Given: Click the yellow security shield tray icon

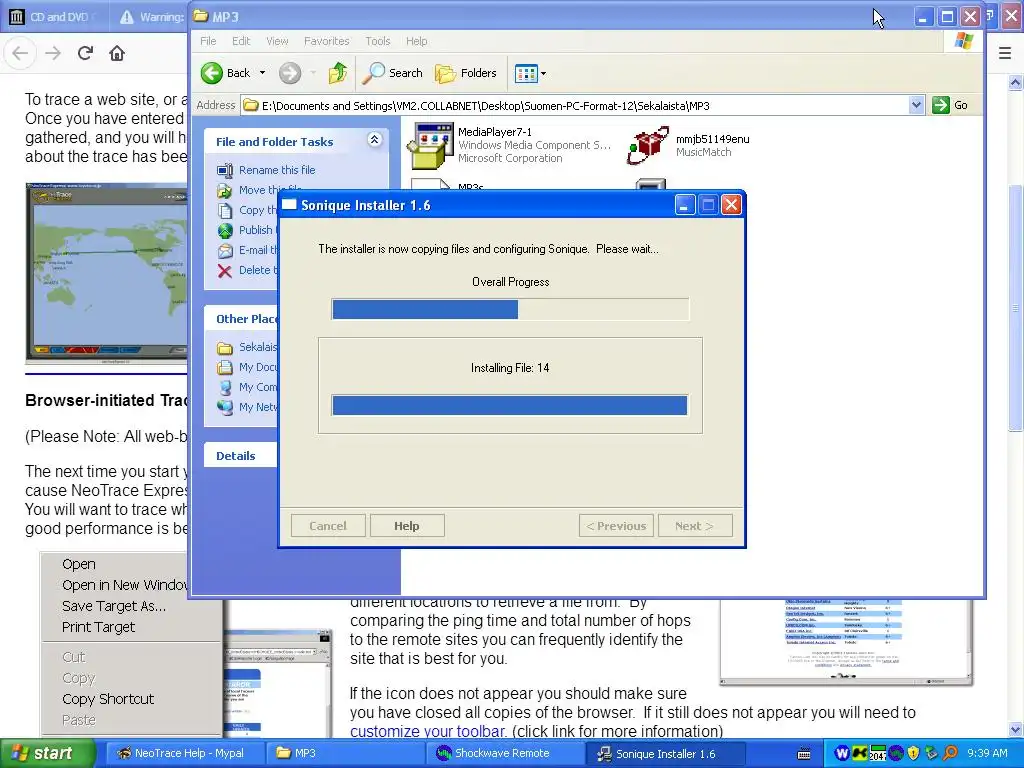Looking at the screenshot, I should point(914,754).
